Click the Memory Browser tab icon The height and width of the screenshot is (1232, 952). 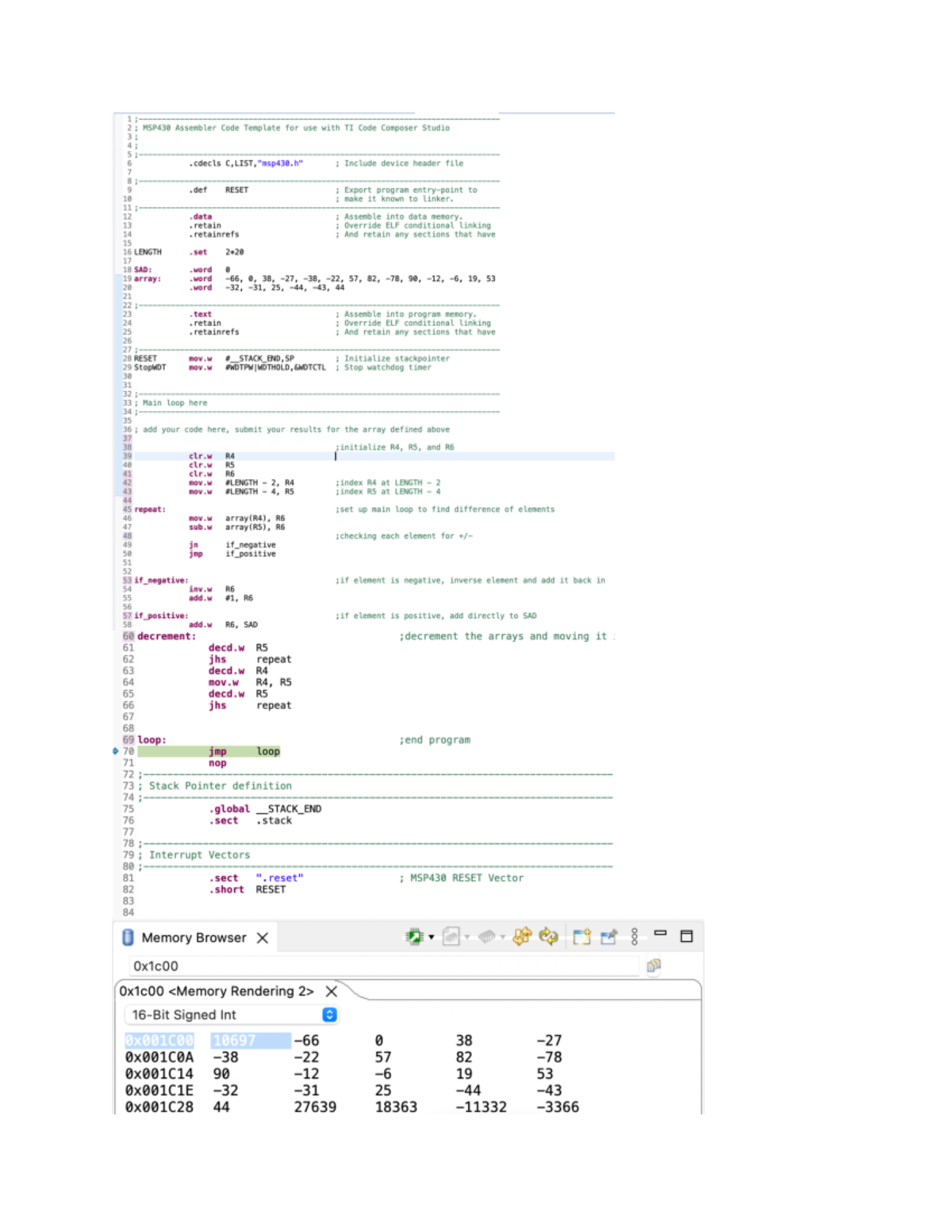(128, 937)
